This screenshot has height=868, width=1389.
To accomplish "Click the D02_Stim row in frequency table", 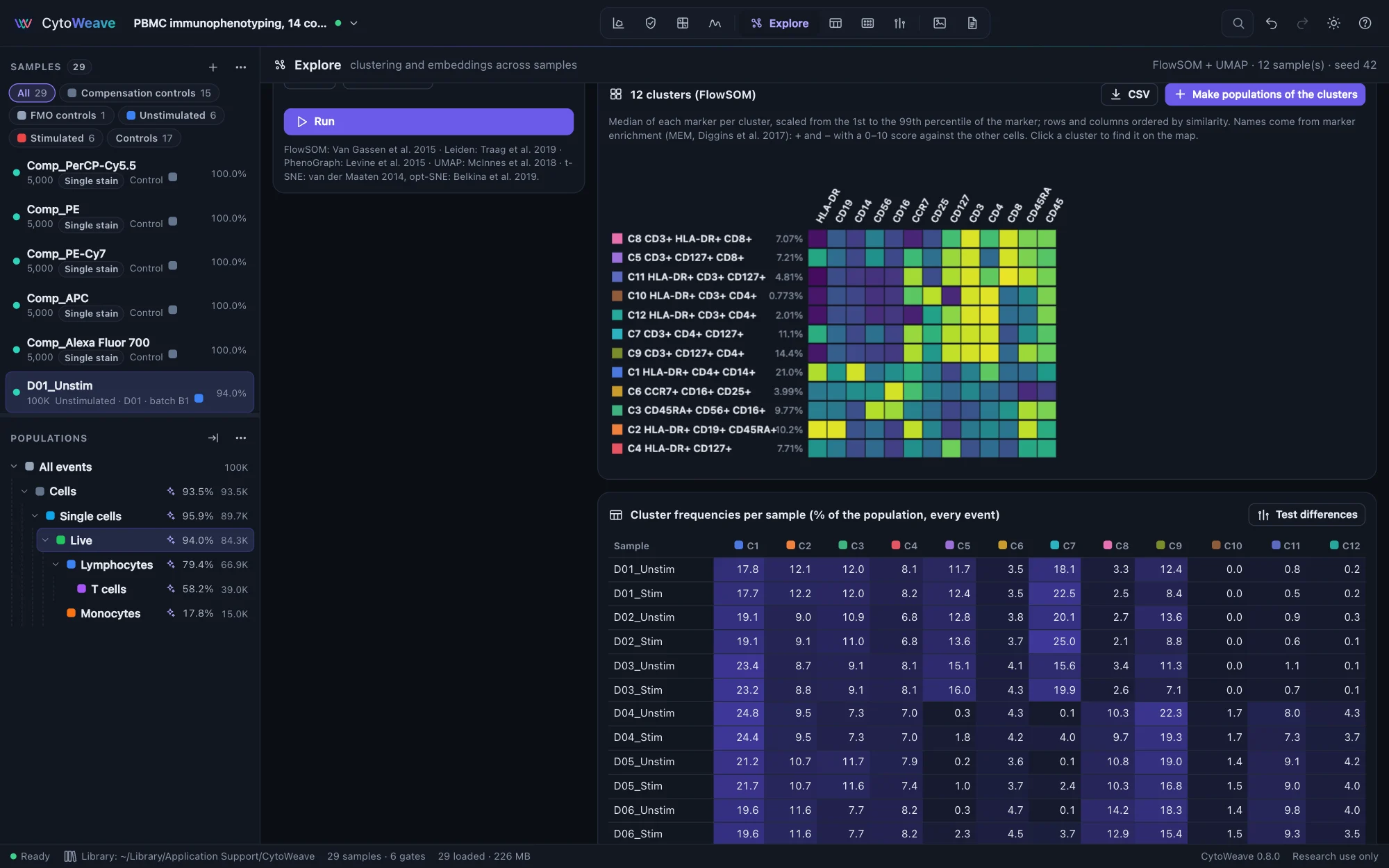I will (x=988, y=642).
